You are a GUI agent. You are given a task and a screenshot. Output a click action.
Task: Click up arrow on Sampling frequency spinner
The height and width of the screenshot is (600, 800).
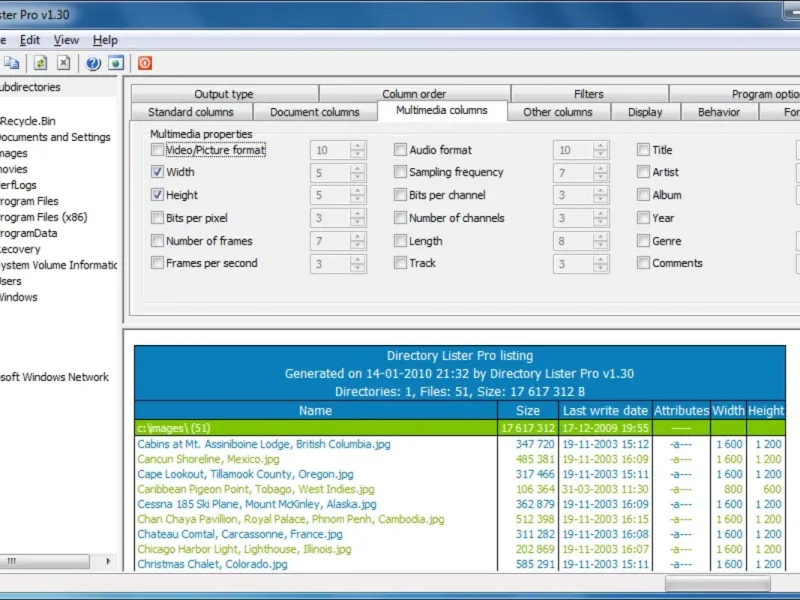[601, 168]
